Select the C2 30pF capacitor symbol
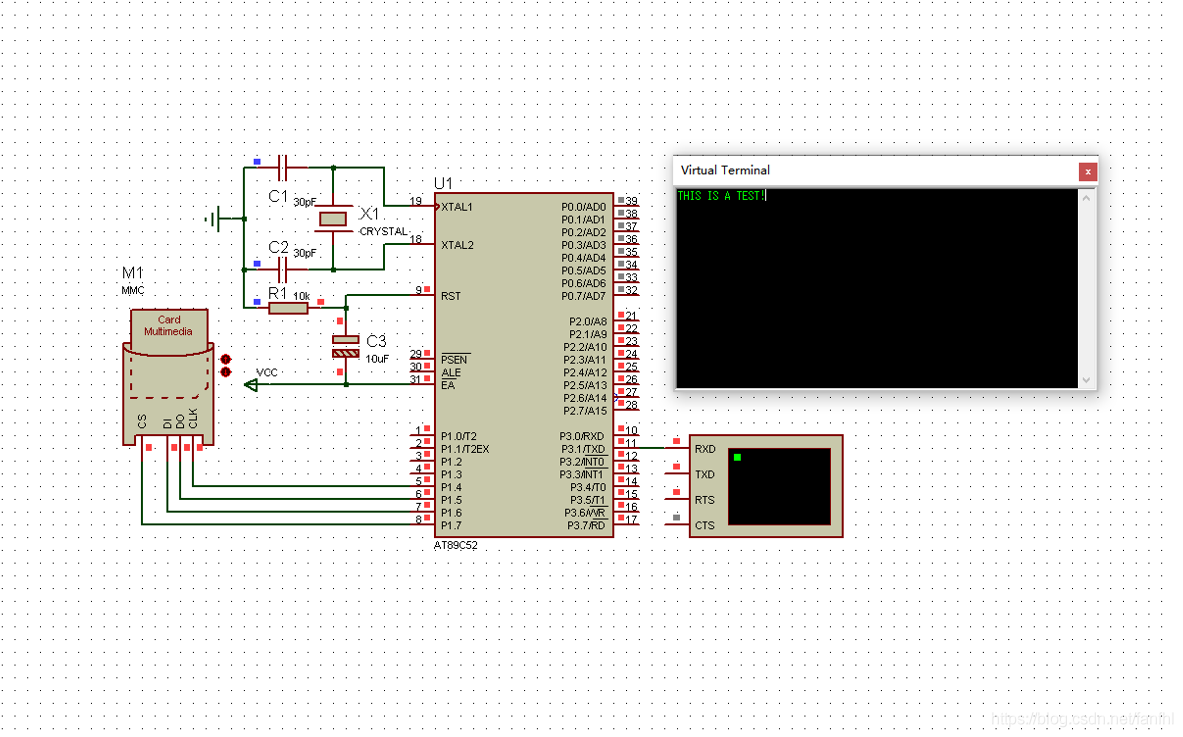Viewport: 1183px width, 737px height. (283, 270)
